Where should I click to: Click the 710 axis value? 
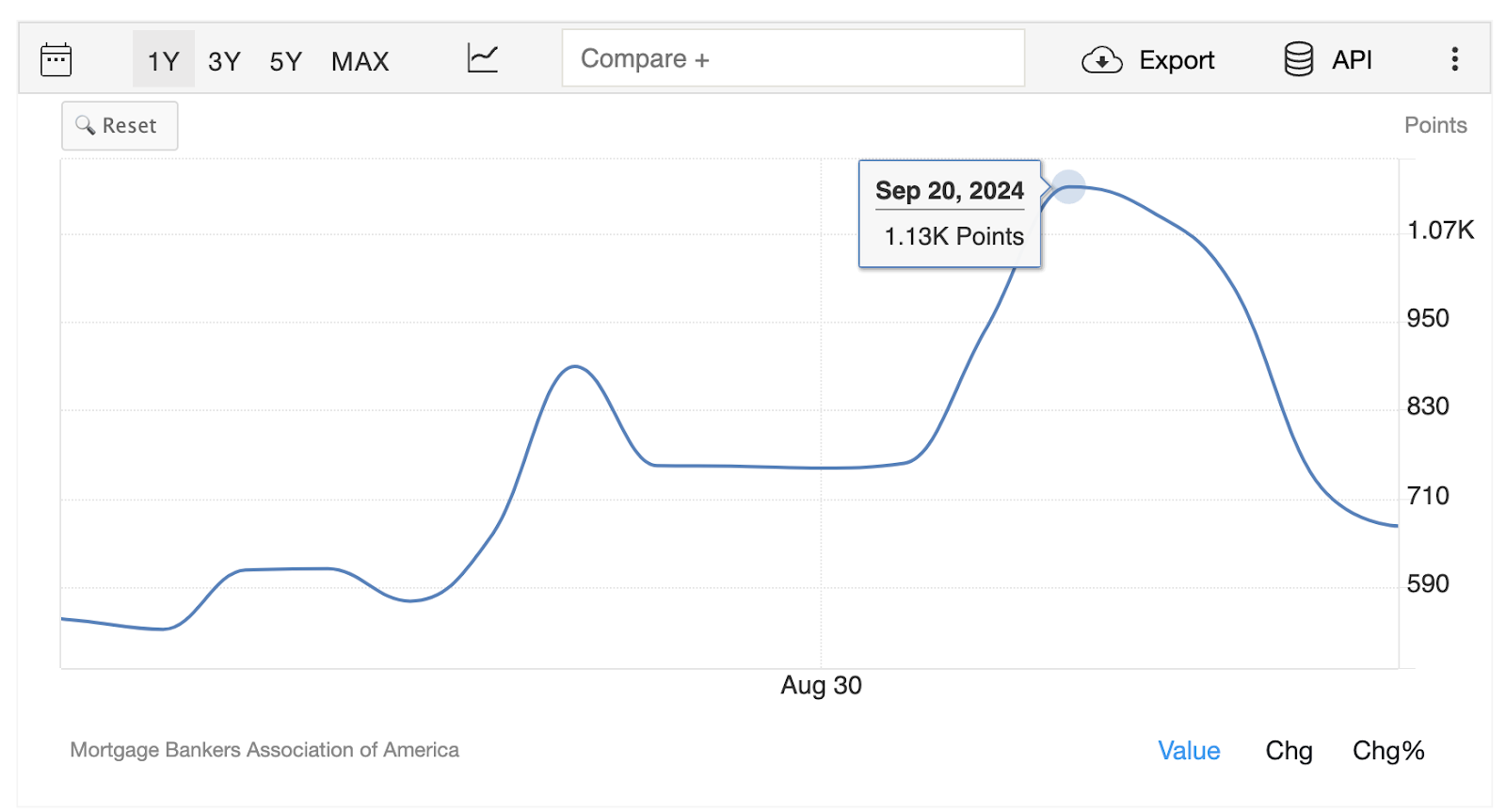coord(1428,496)
